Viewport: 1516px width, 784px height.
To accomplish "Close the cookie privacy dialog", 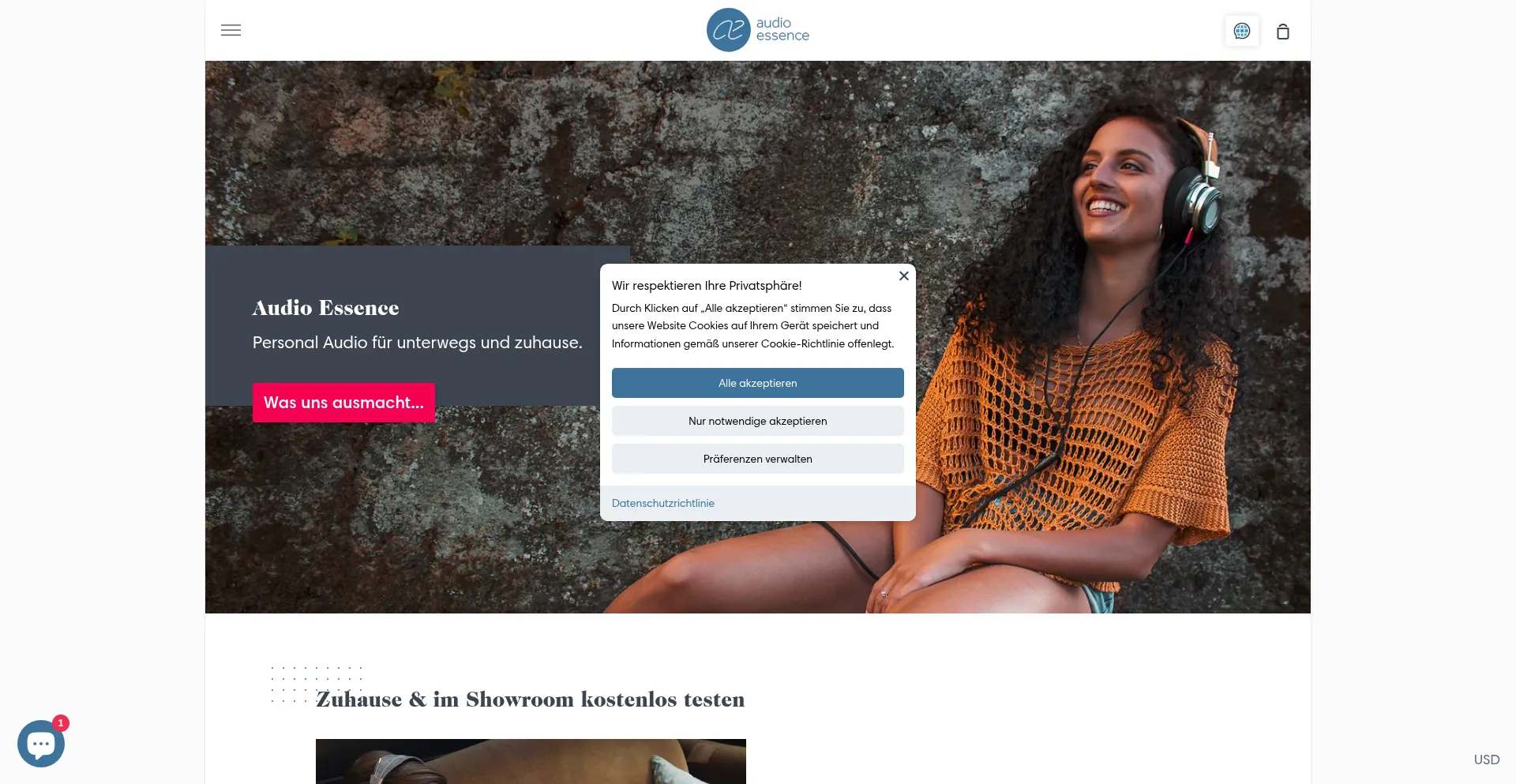I will (x=904, y=276).
